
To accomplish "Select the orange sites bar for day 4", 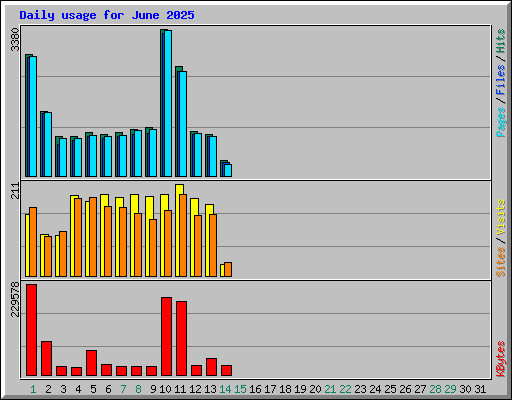I will 78,237.
